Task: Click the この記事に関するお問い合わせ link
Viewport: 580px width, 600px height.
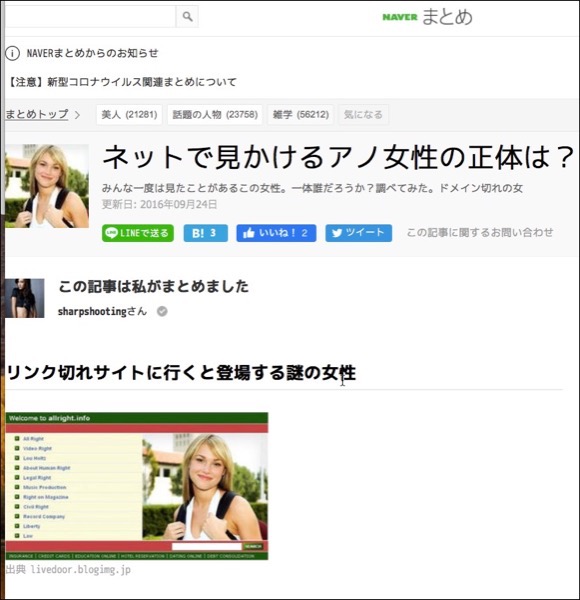Action: point(480,233)
